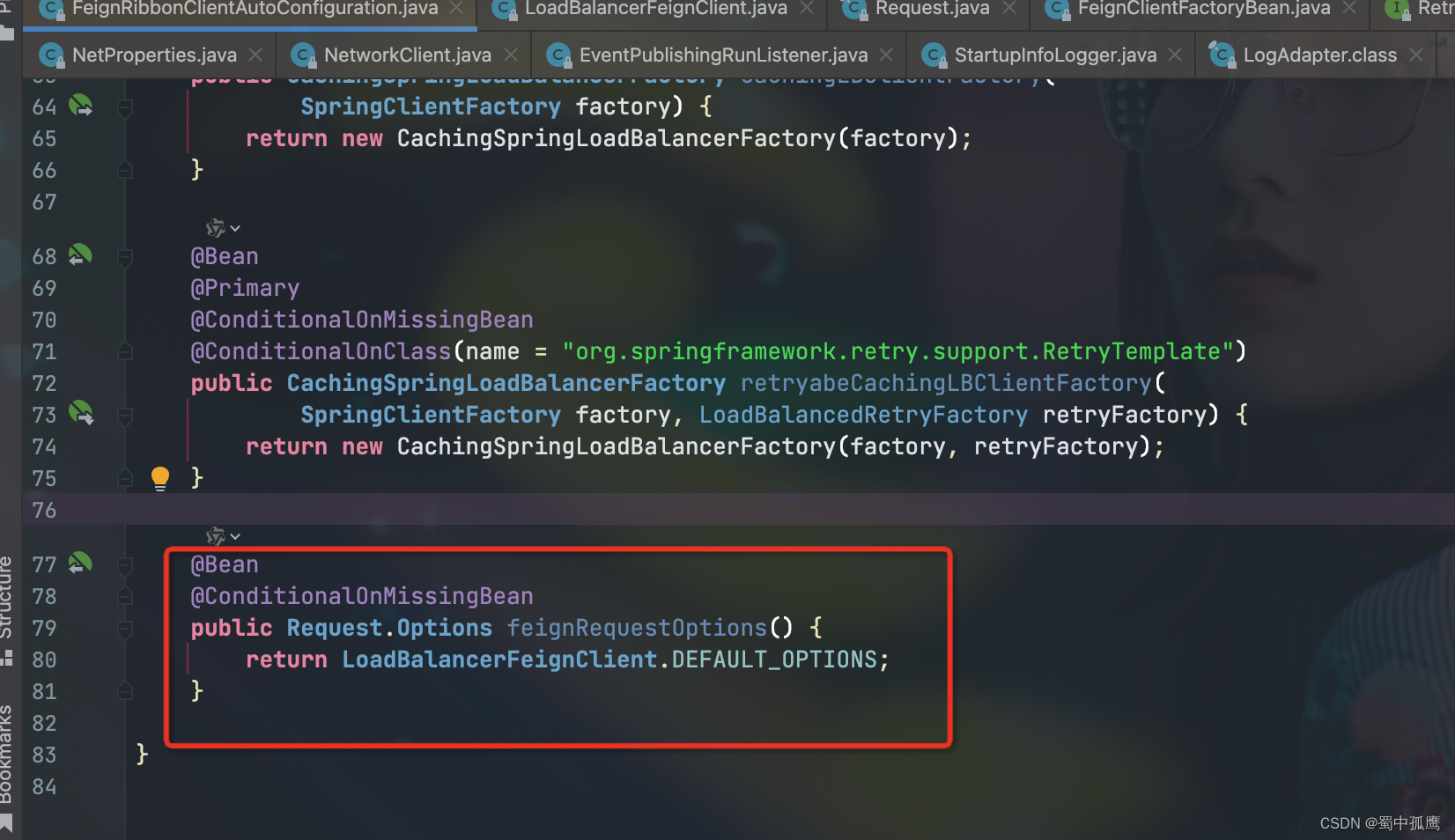Image resolution: width=1455 pixels, height=840 pixels.
Task: Open author inlay hint above line 68
Action: 223,229
